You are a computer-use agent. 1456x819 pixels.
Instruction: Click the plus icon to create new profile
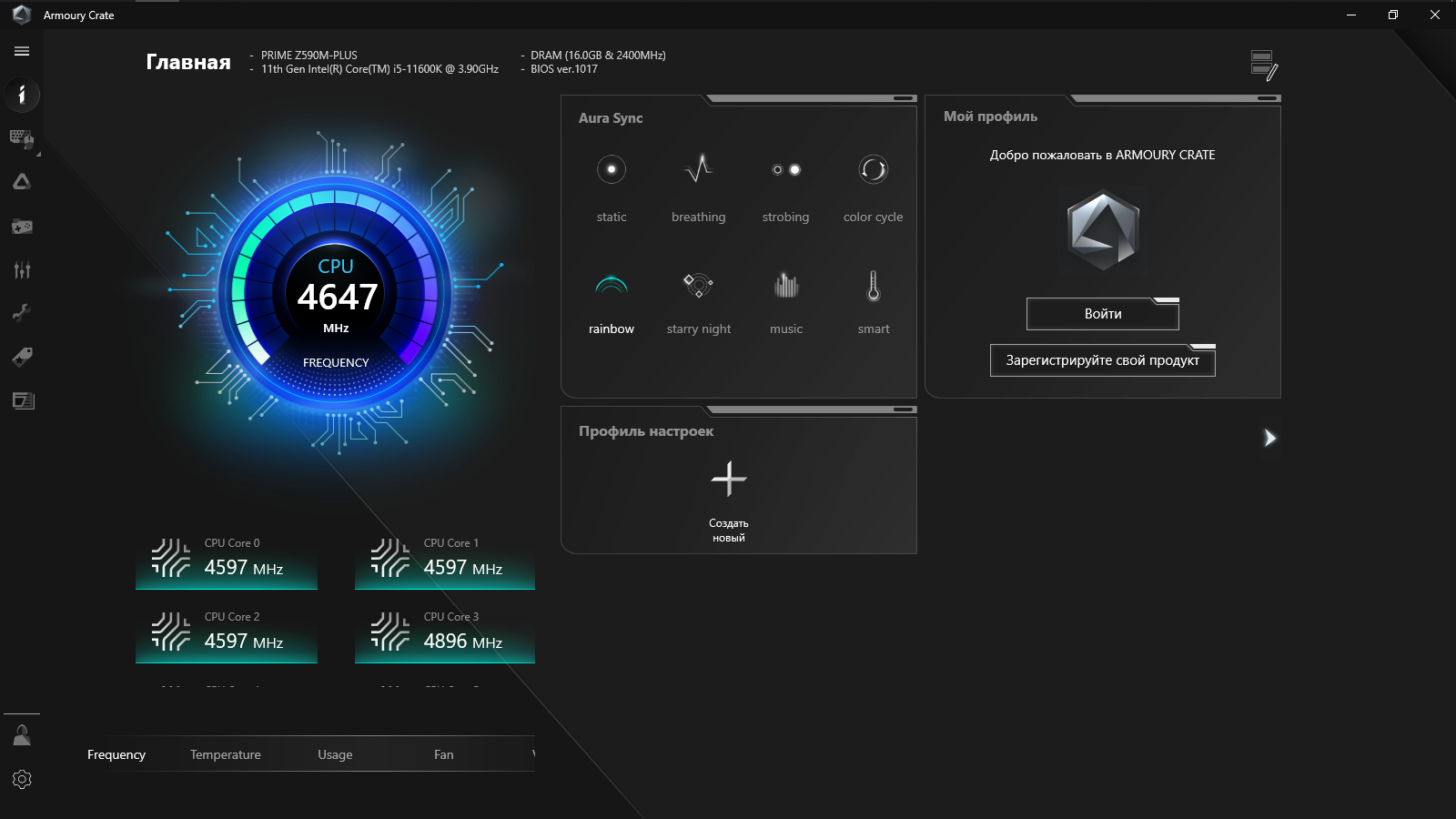point(729,479)
